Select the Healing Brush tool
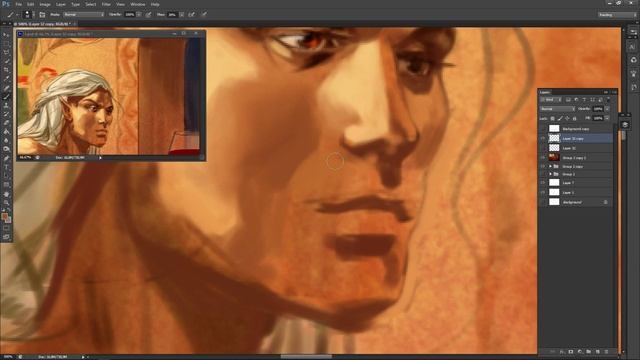640x360 pixels. tap(7, 87)
